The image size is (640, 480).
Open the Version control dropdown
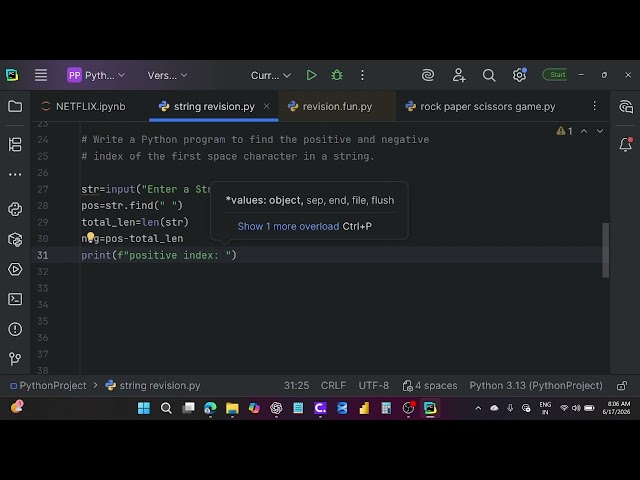click(167, 75)
